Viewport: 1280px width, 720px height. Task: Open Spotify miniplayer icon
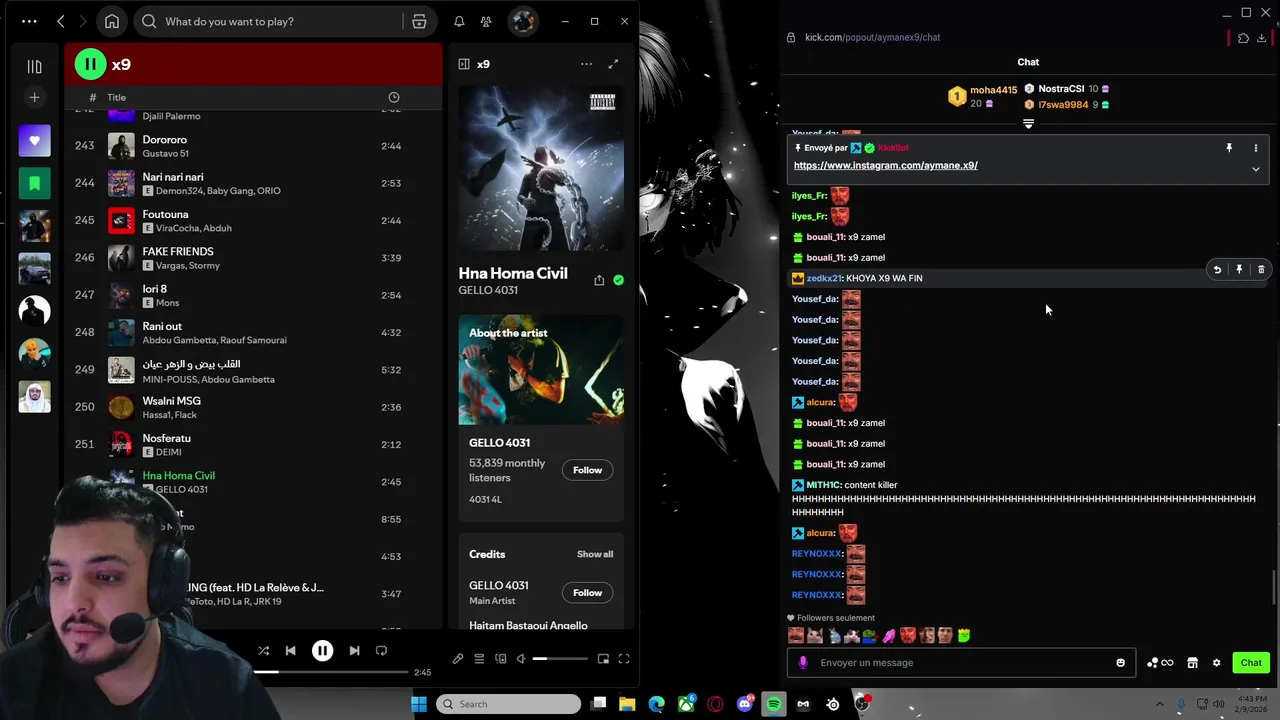point(603,659)
